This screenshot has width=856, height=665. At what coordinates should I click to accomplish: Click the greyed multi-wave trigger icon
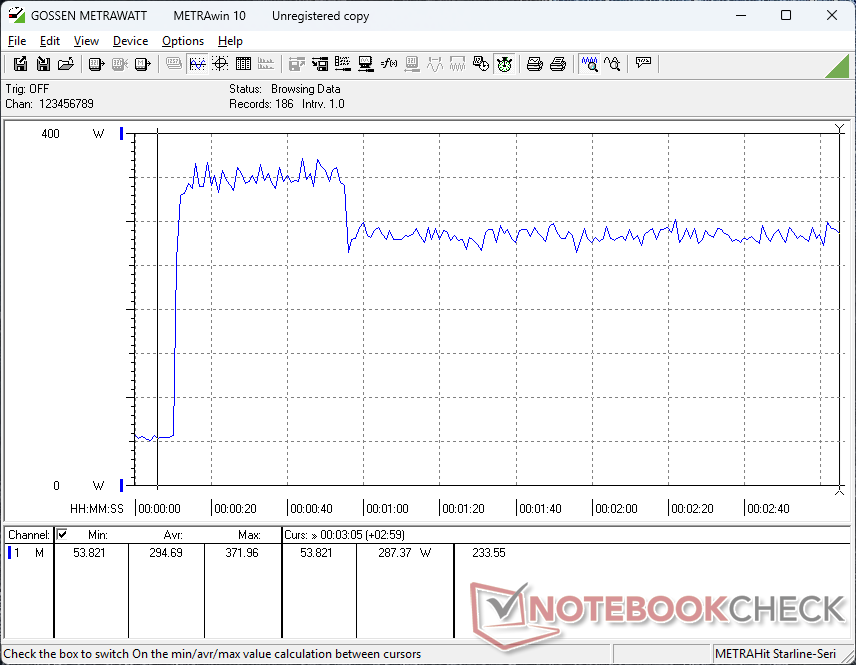click(x=457, y=64)
